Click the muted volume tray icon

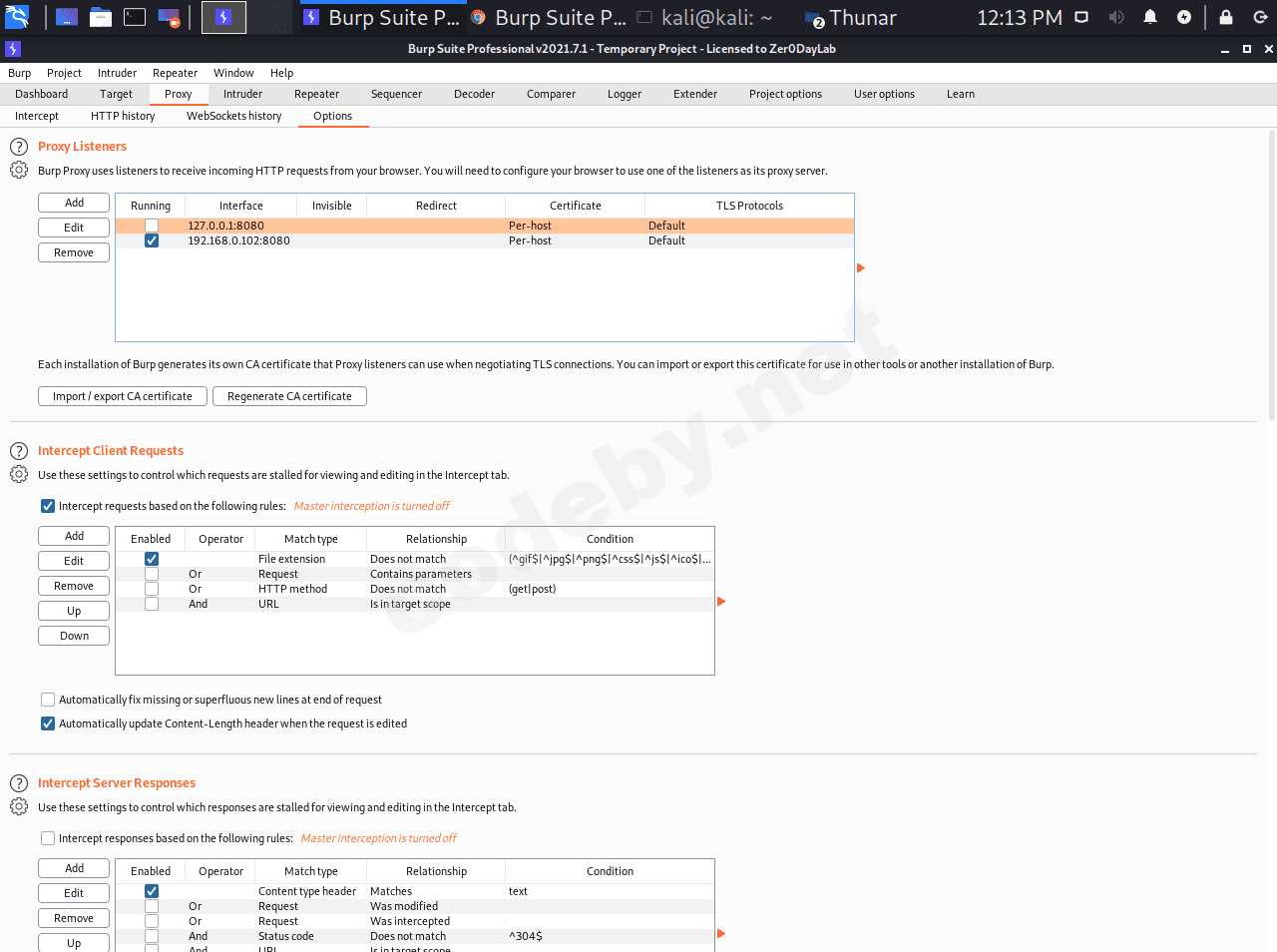pos(1116,17)
